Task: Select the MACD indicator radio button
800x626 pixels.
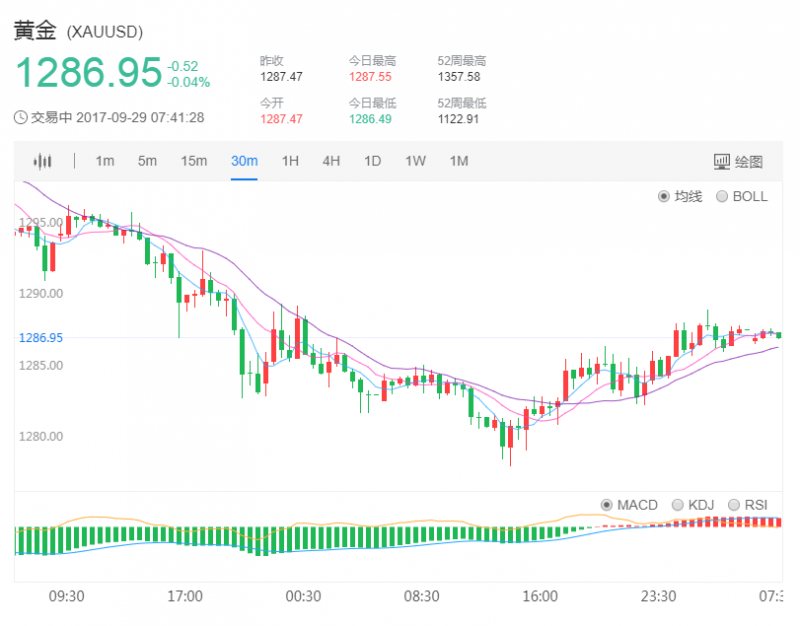Action: [607, 505]
